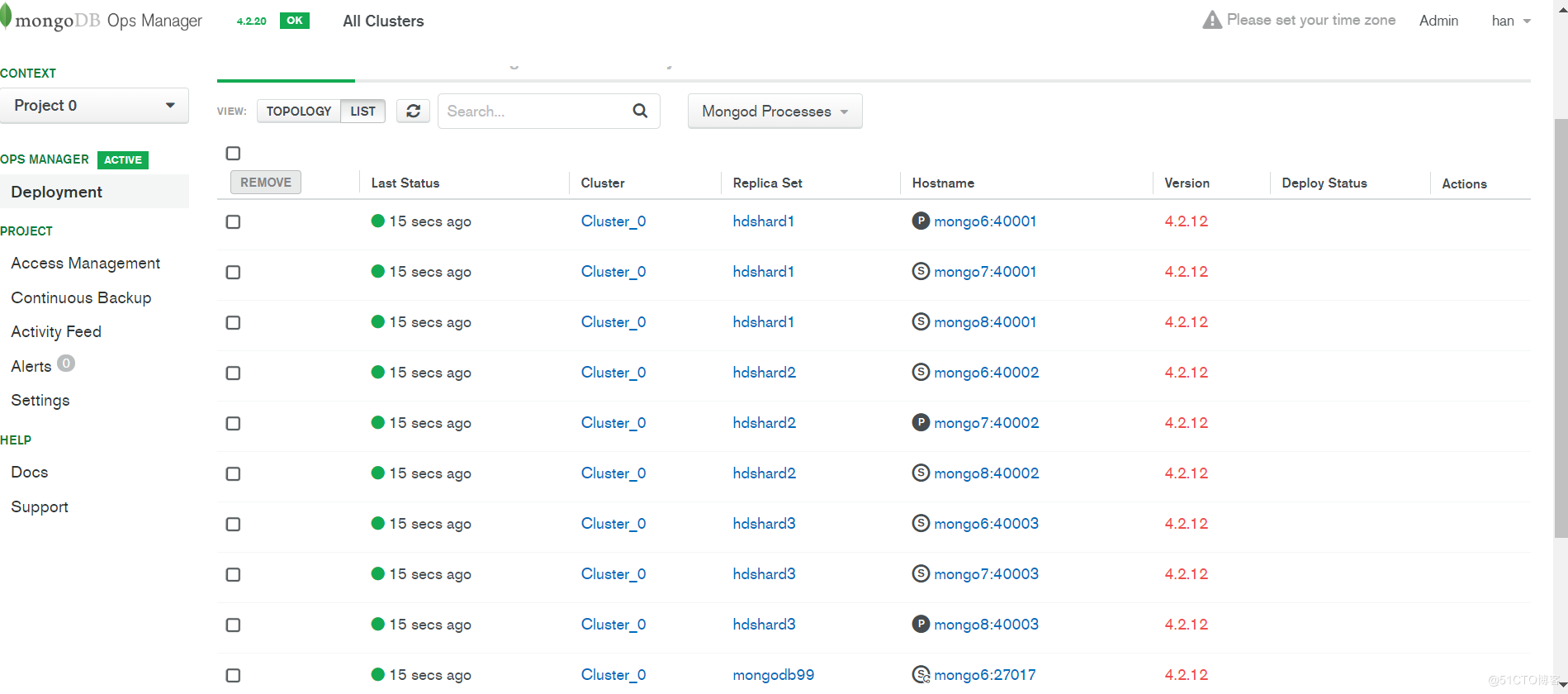Open Docs in the Help section
Image resolution: width=1568 pixels, height=694 pixels.
click(x=30, y=472)
